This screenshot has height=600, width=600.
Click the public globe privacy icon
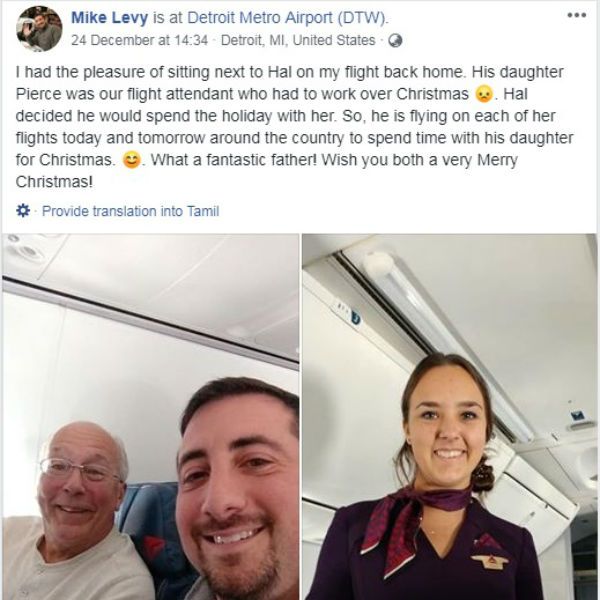click(395, 40)
